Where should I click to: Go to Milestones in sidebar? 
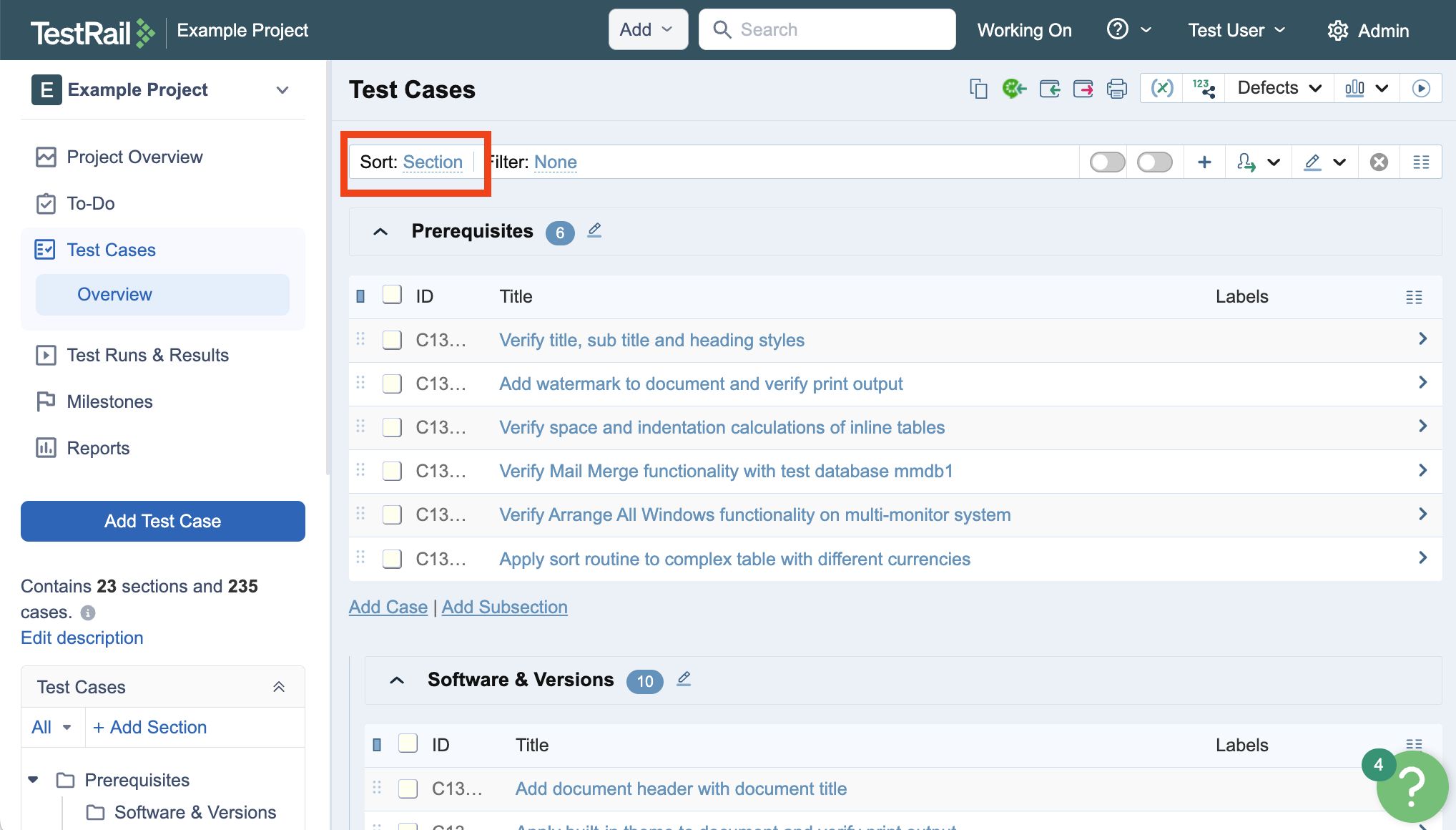click(109, 401)
